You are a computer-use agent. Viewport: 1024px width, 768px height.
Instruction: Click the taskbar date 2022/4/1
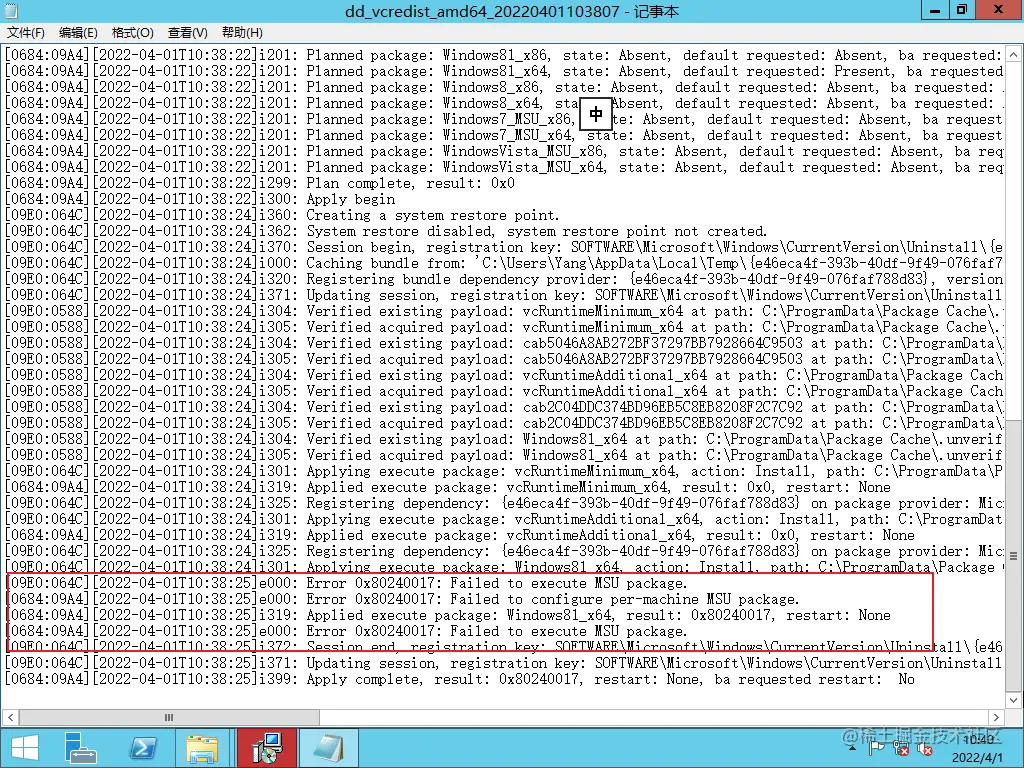click(x=977, y=758)
